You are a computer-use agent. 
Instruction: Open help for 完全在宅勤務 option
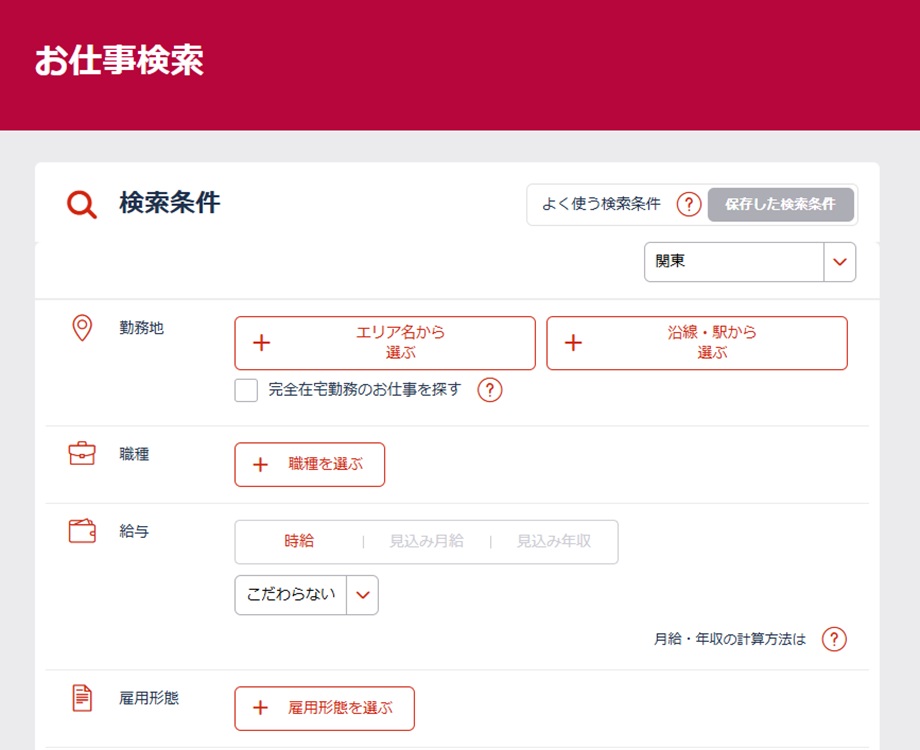(x=489, y=390)
